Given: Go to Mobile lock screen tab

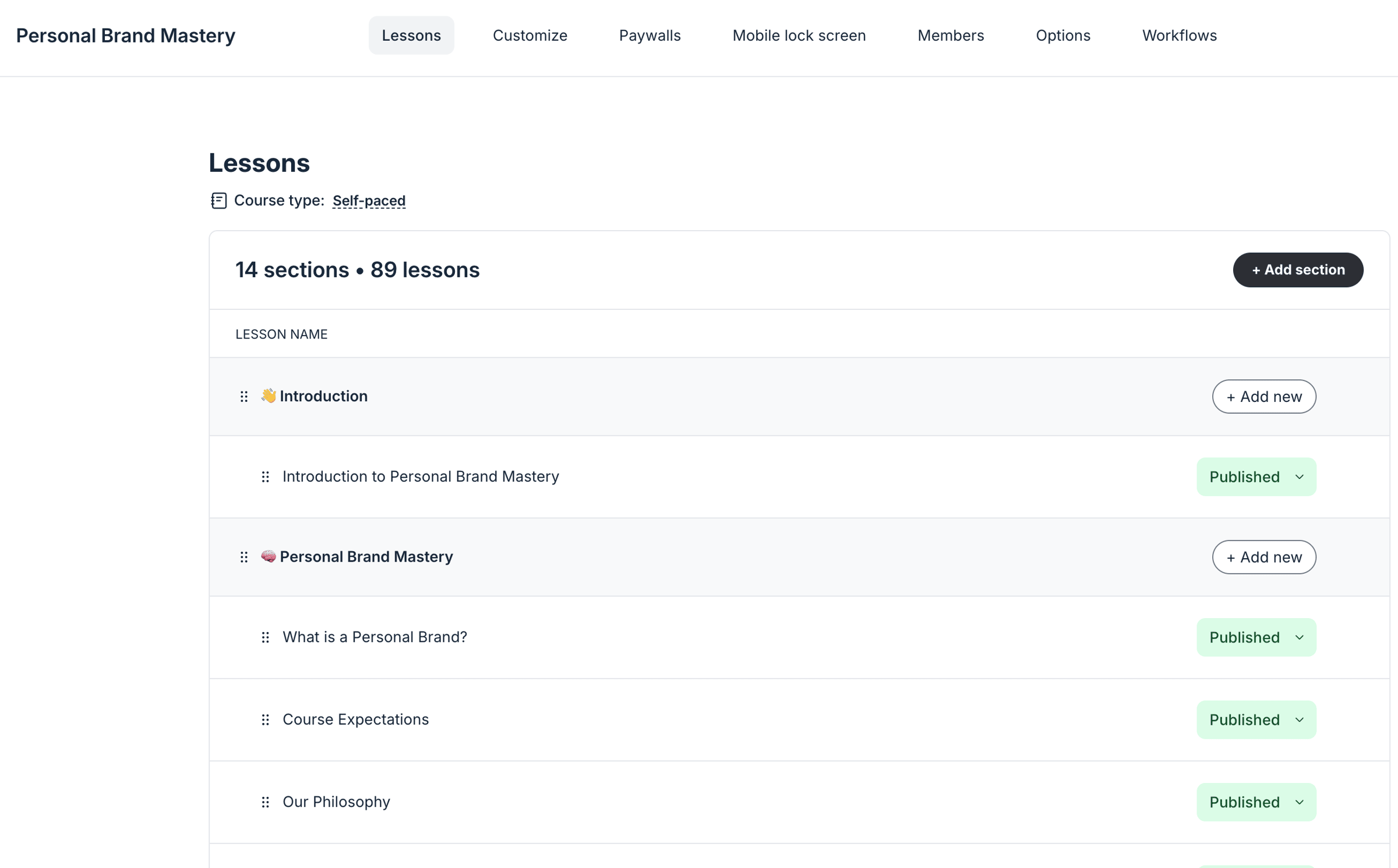Looking at the screenshot, I should pyautogui.click(x=799, y=36).
